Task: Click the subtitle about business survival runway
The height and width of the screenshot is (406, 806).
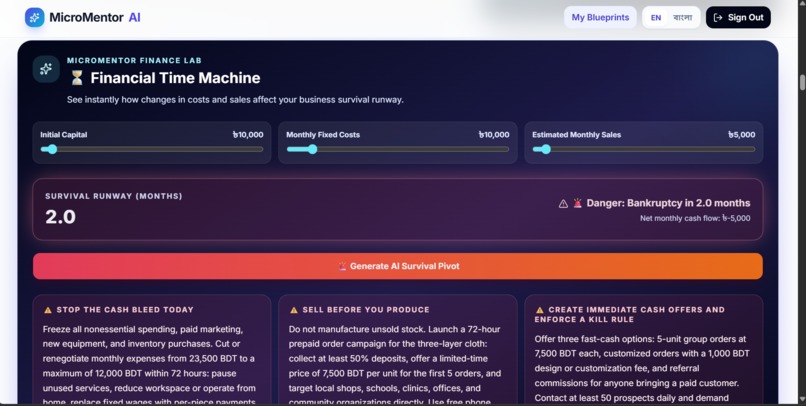Action: coord(235,100)
